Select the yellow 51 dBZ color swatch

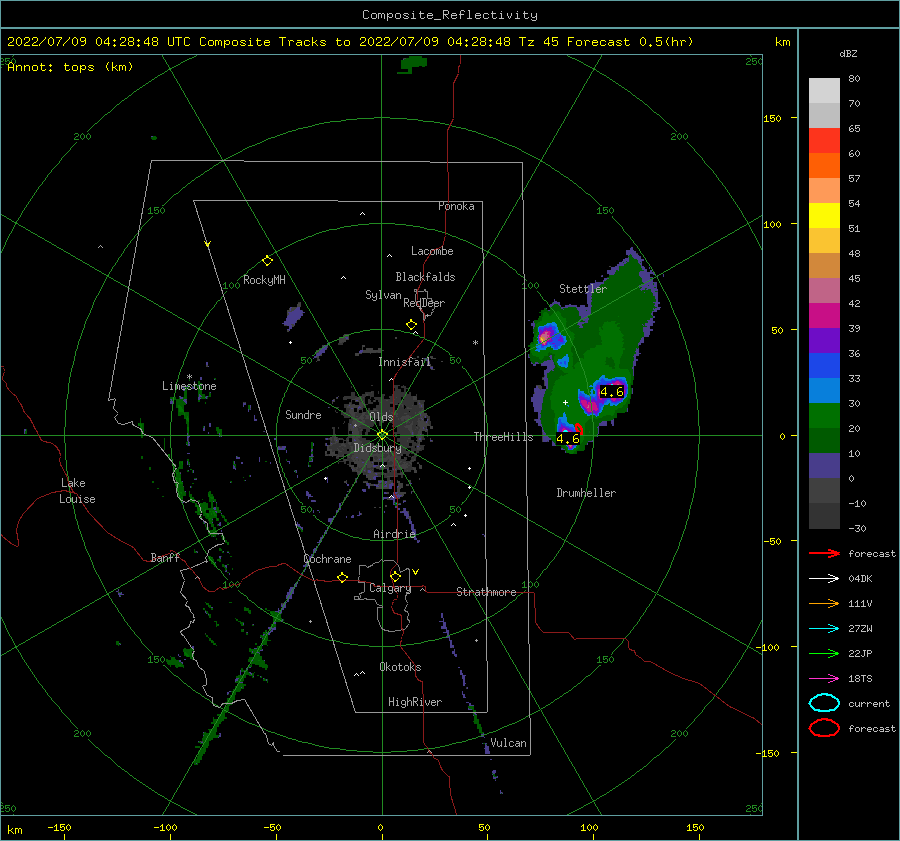tap(824, 215)
